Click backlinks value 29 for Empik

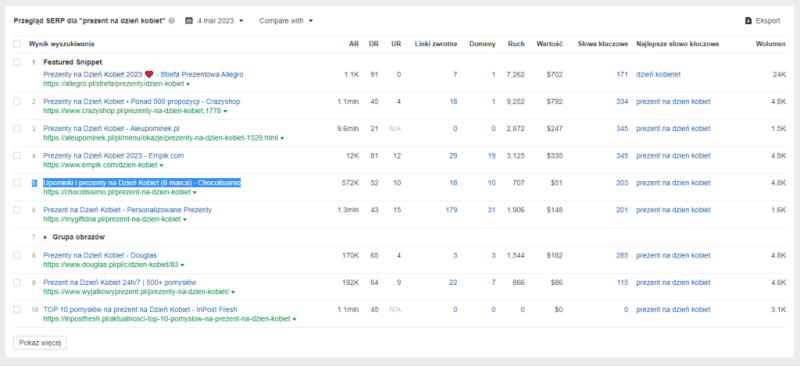(x=453, y=156)
